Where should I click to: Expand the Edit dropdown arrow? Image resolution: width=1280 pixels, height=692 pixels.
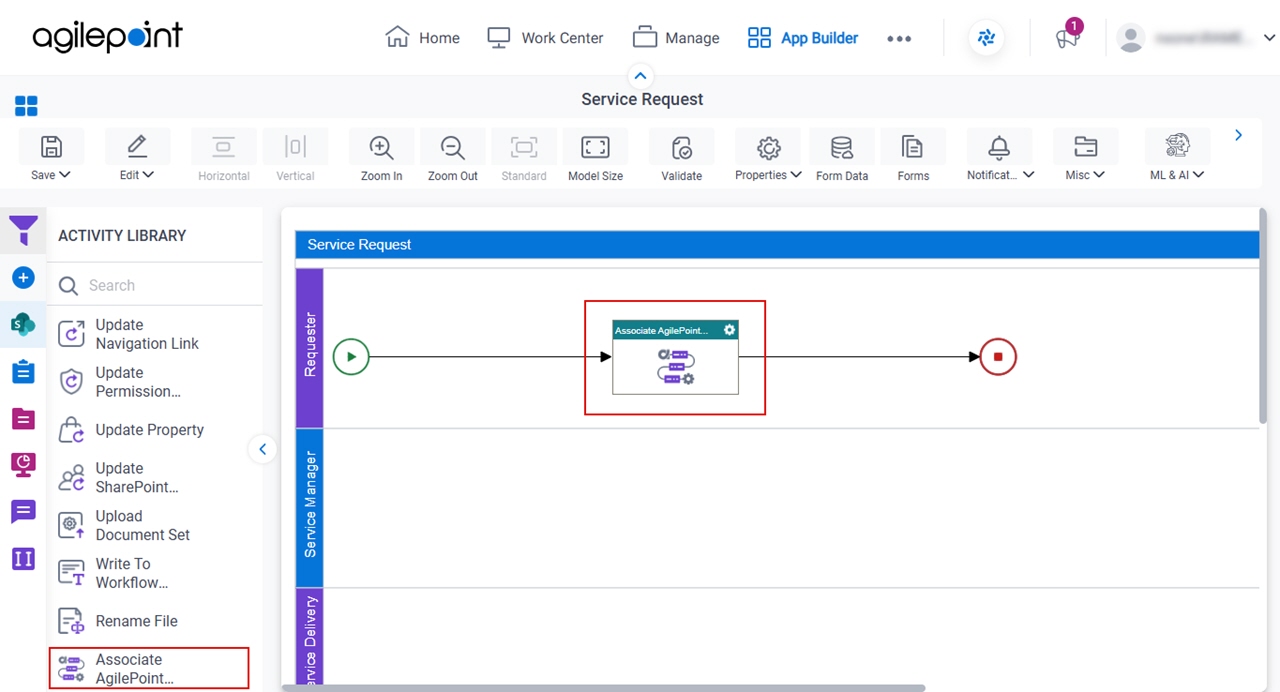point(149,175)
